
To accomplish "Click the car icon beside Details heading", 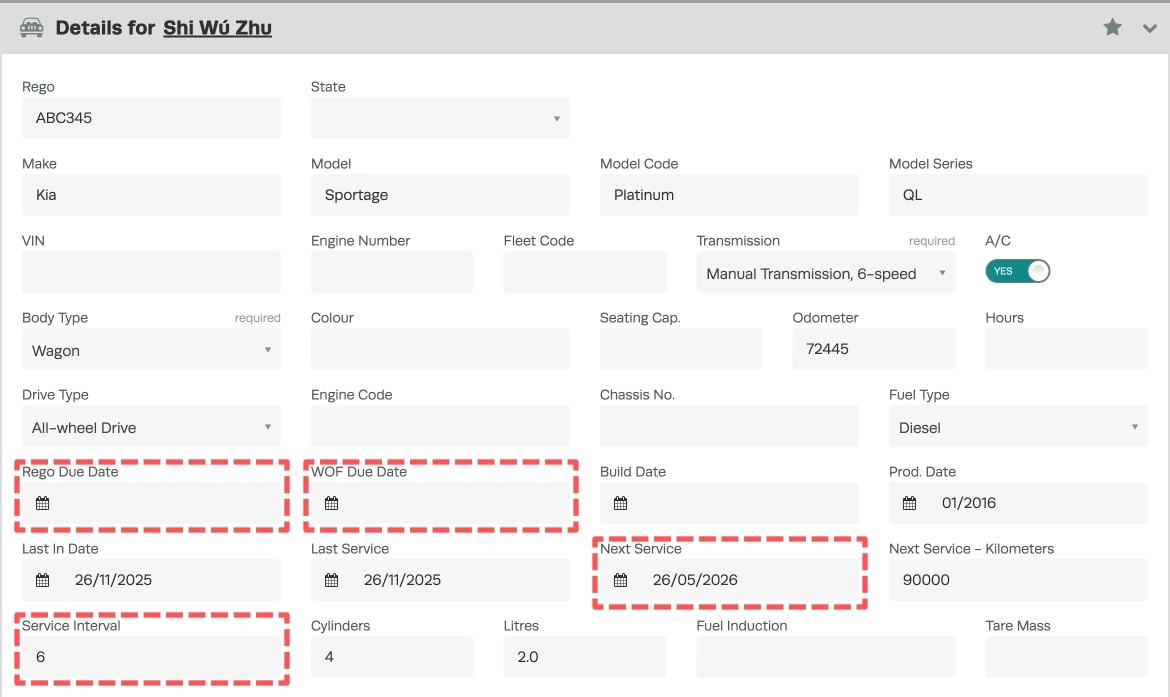I will point(31,28).
